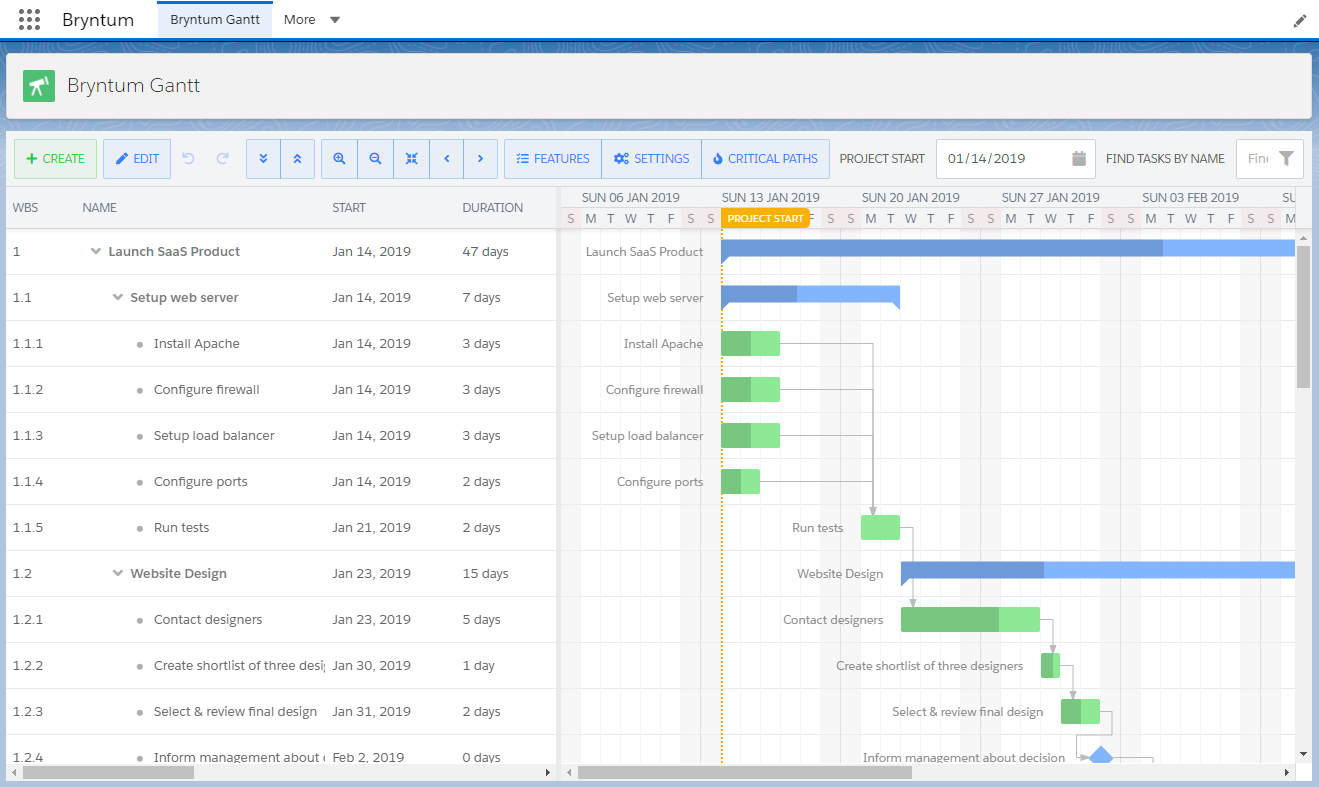Click the Website Design summary bar

click(1098, 572)
